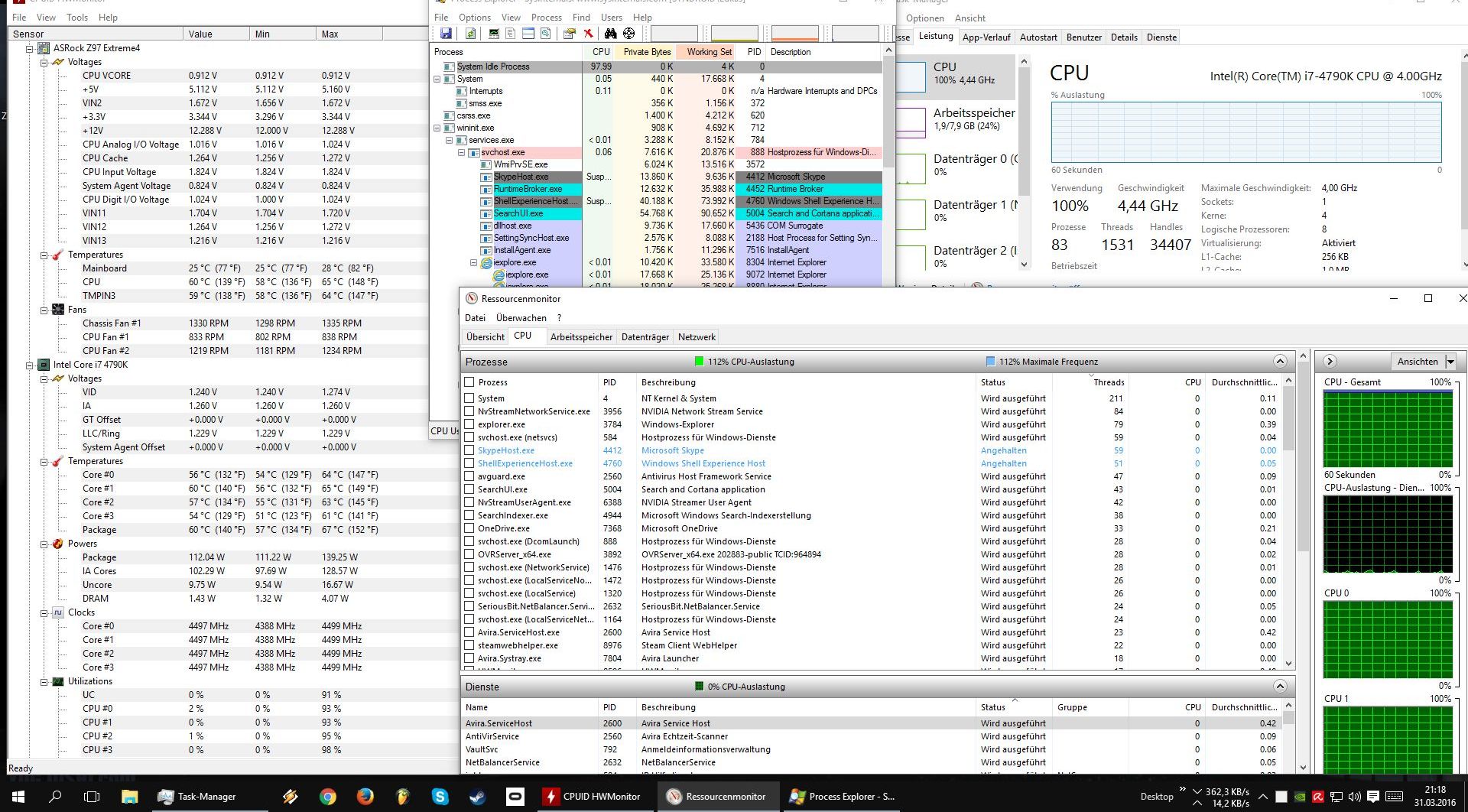This screenshot has height=812, width=1468.
Task: Select Avira.ServiceHost row in Dienste list
Action: [872, 723]
